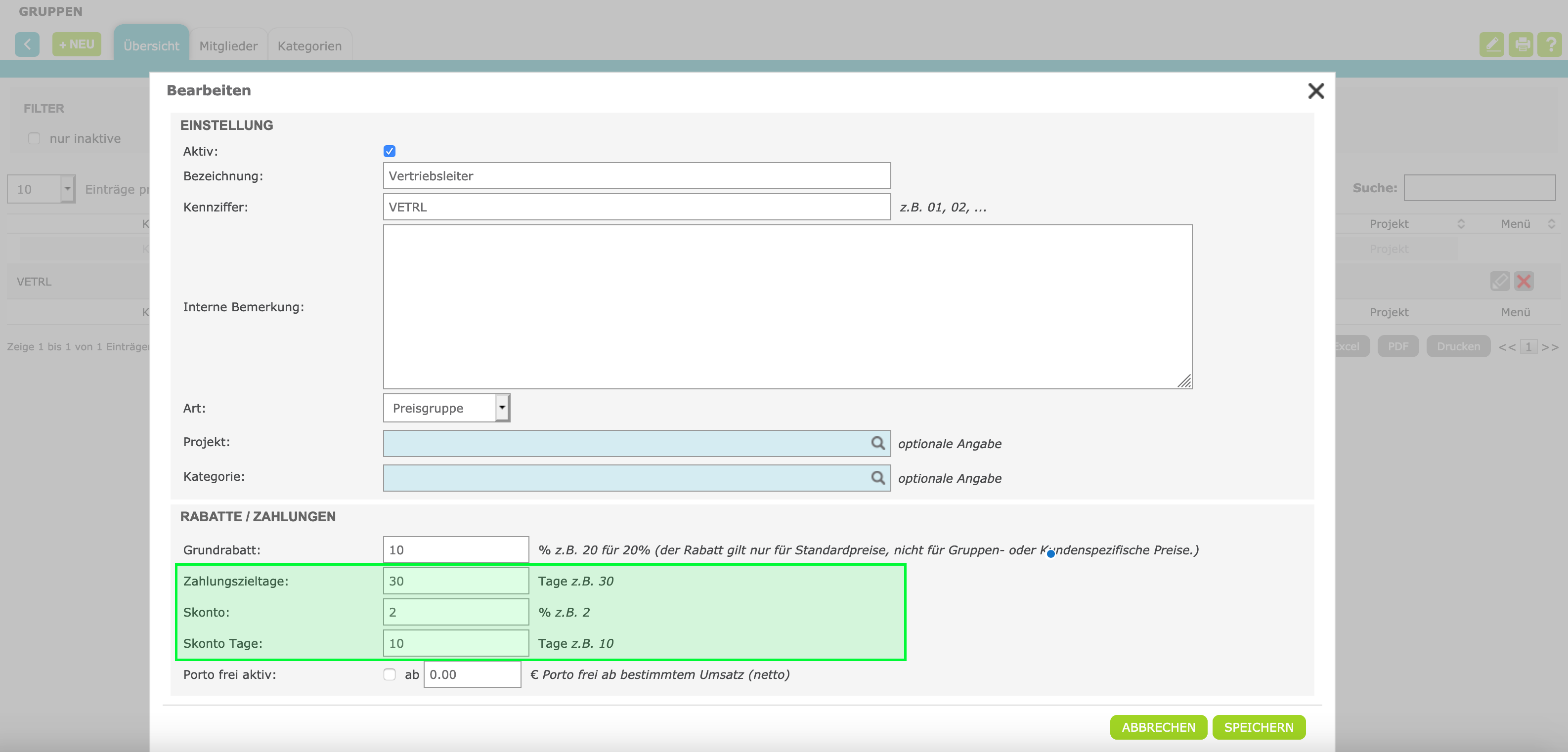1568x752 pixels.
Task: Toggle the nur inaktive filter checkbox
Action: [34, 139]
